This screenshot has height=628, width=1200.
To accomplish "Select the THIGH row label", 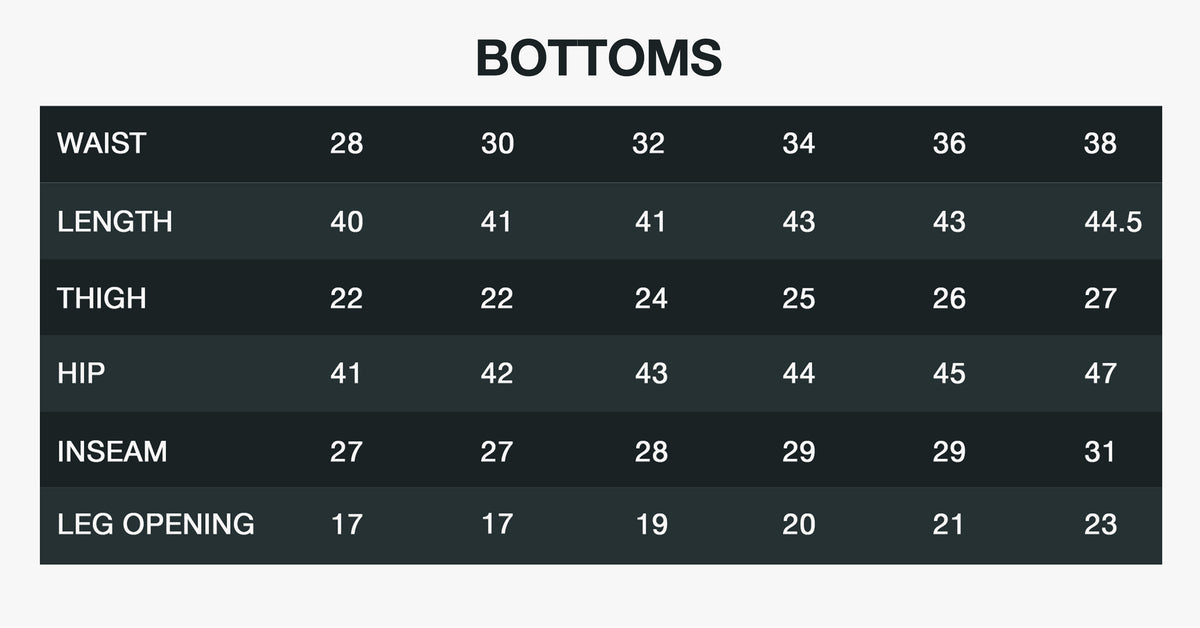I will click(x=101, y=298).
